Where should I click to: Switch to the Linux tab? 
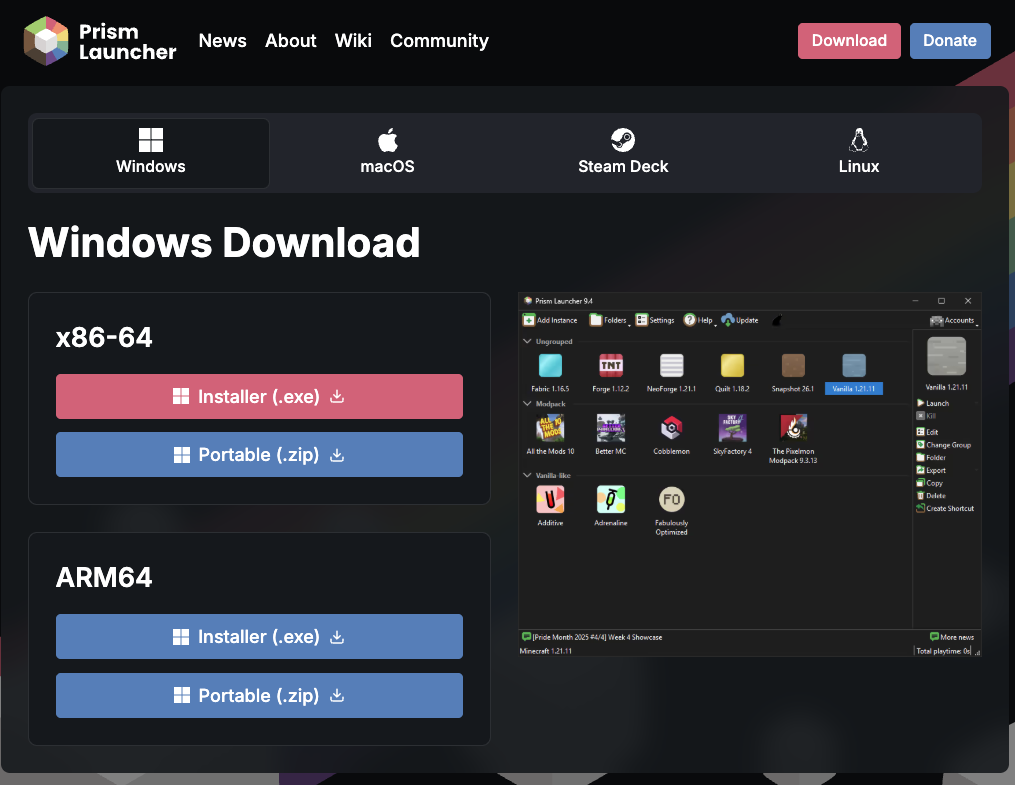858,153
